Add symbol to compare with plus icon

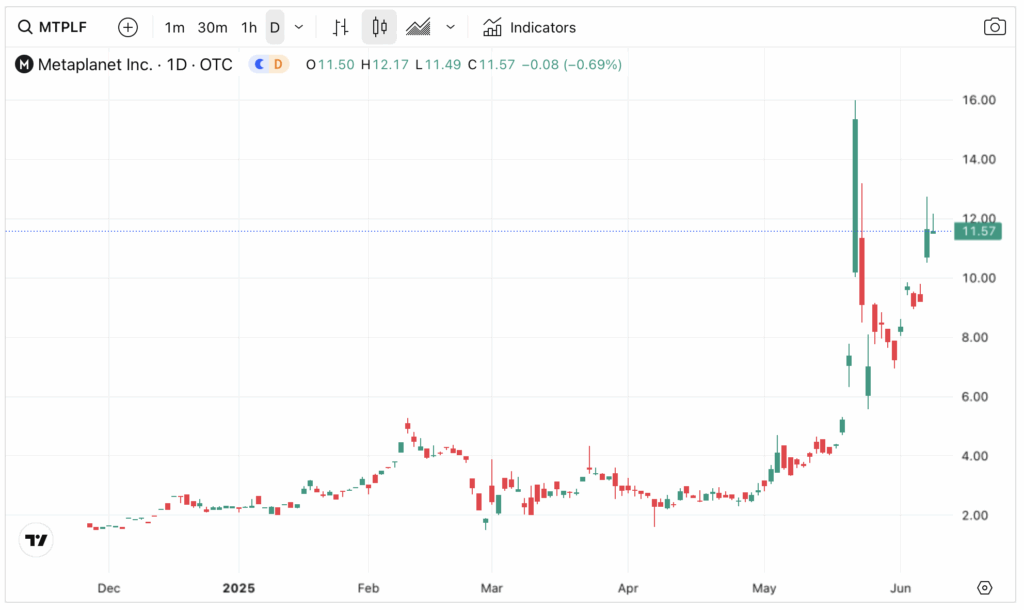(x=128, y=27)
